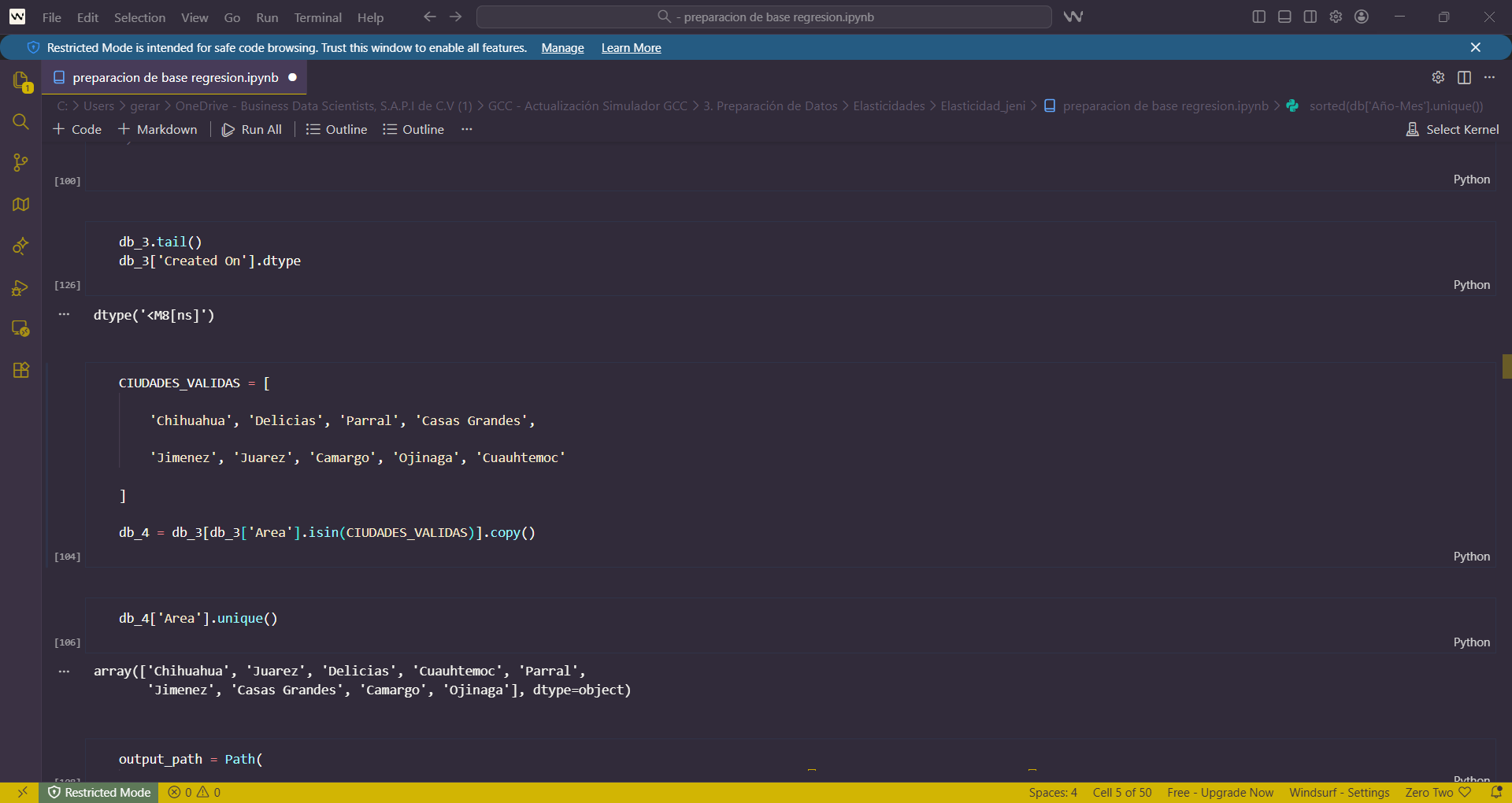Screen dimensions: 1512x803
Task: Collapse the dtype('<M8[ns]') cell output
Action: (64, 314)
